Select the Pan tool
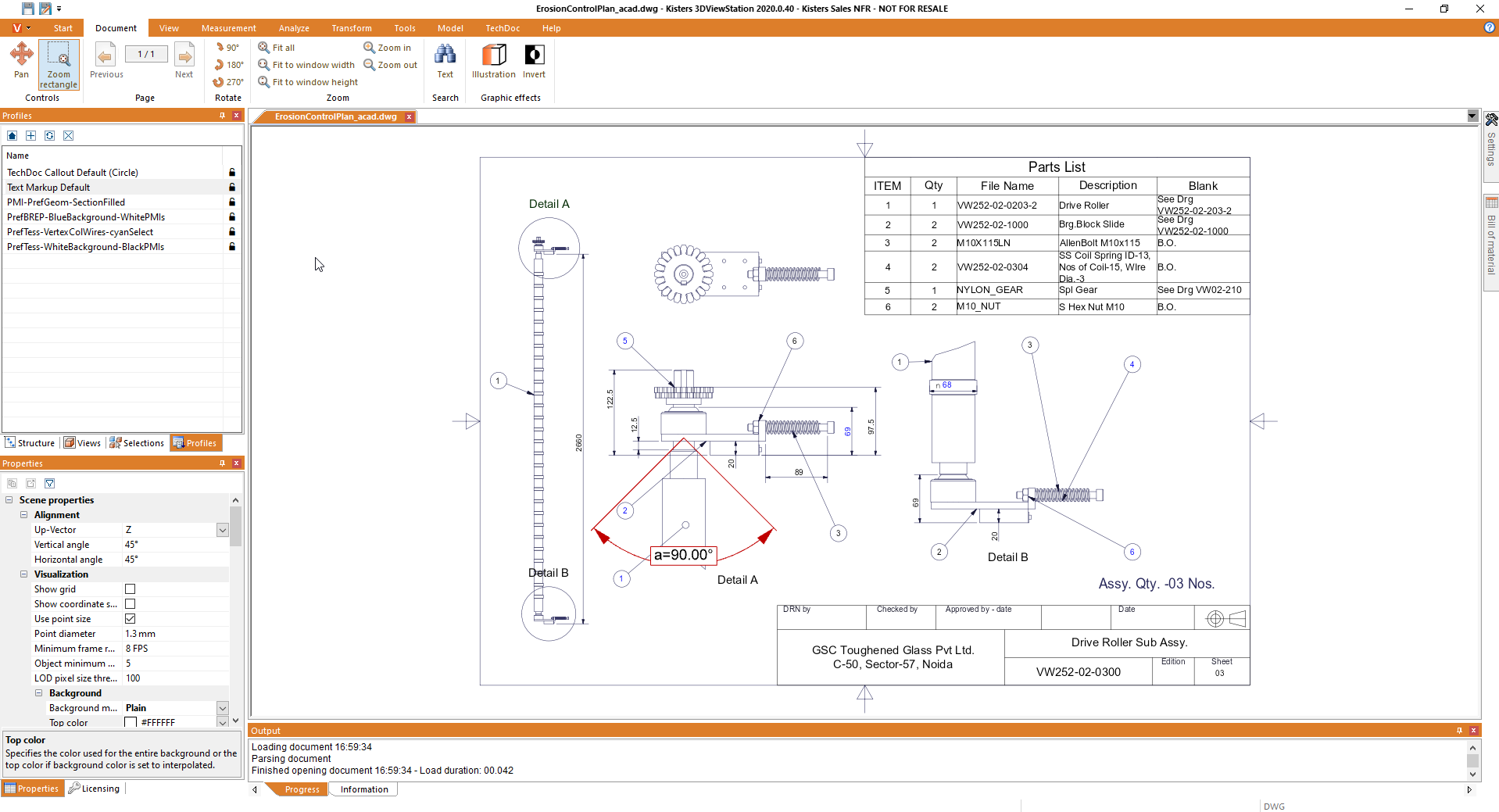 click(x=21, y=60)
